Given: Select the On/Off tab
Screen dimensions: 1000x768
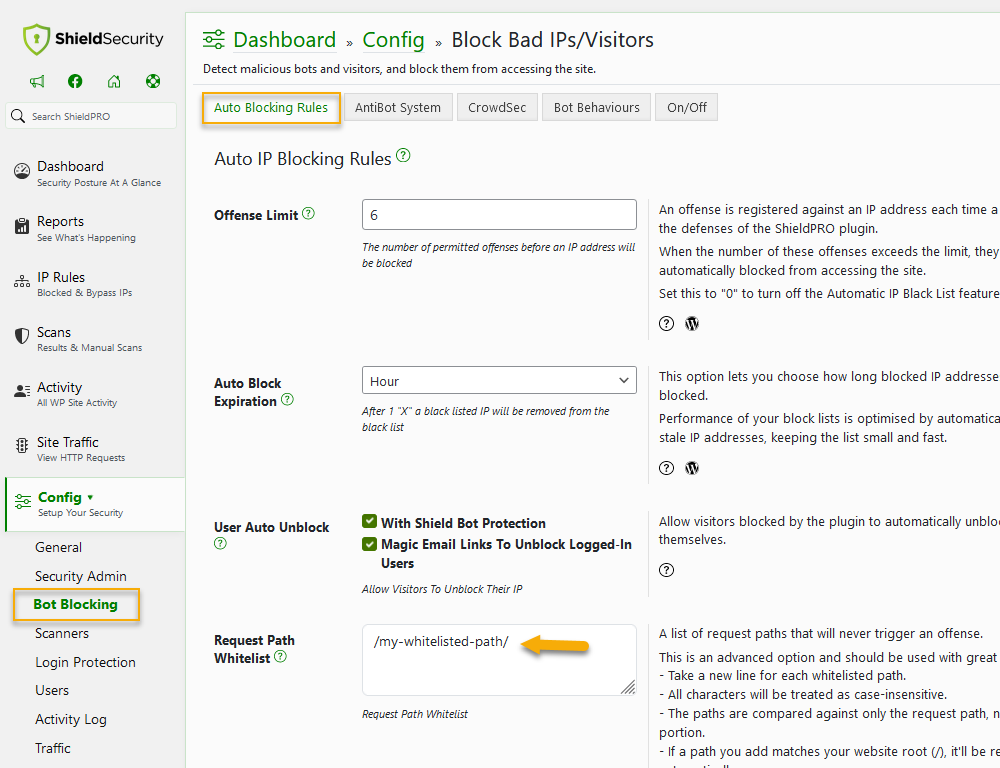Looking at the screenshot, I should pos(687,108).
